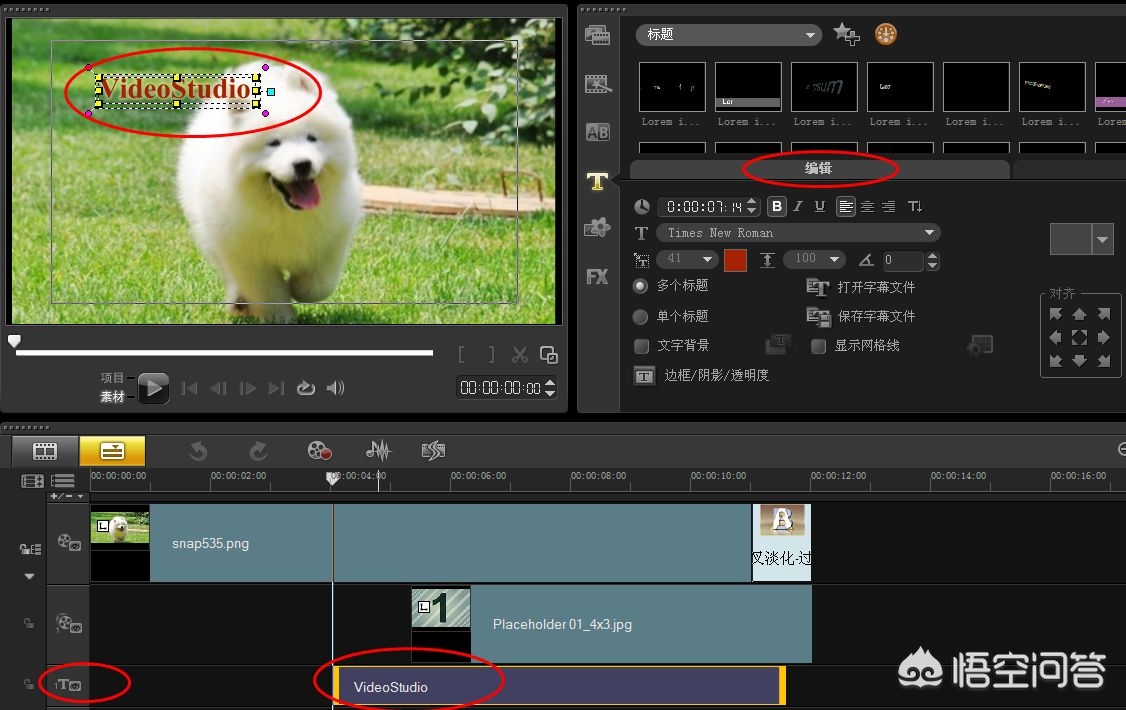This screenshot has width=1126, height=710.
Task: Adjust the rotation angle stepper
Action: pyautogui.click(x=932, y=260)
